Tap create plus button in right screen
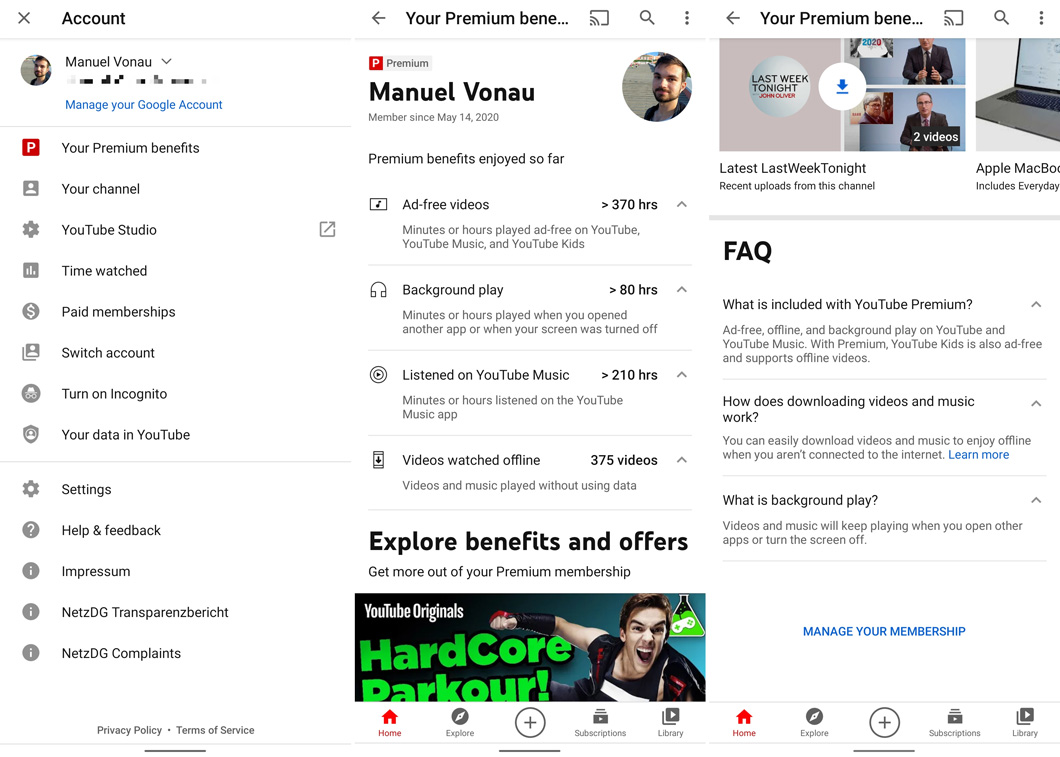The image size is (1060, 757). 884,723
